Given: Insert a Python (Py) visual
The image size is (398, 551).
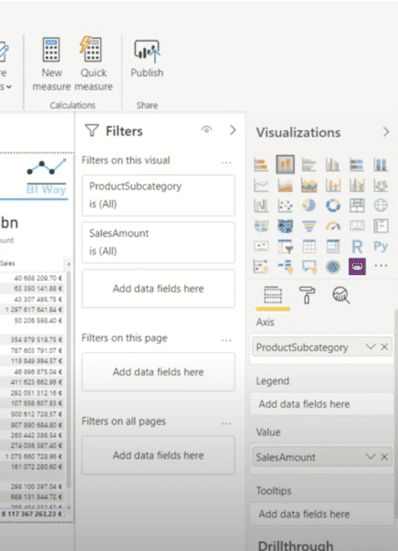Looking at the screenshot, I should coord(380,246).
